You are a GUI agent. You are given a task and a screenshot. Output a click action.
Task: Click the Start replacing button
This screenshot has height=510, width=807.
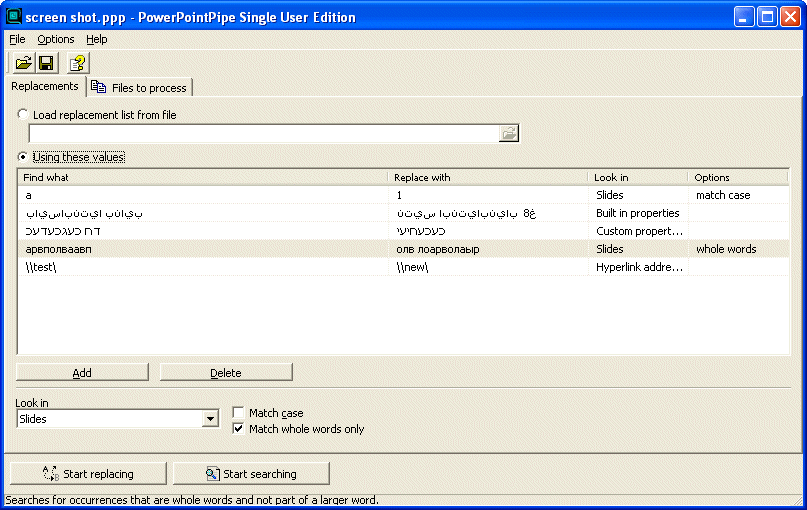[x=89, y=473]
